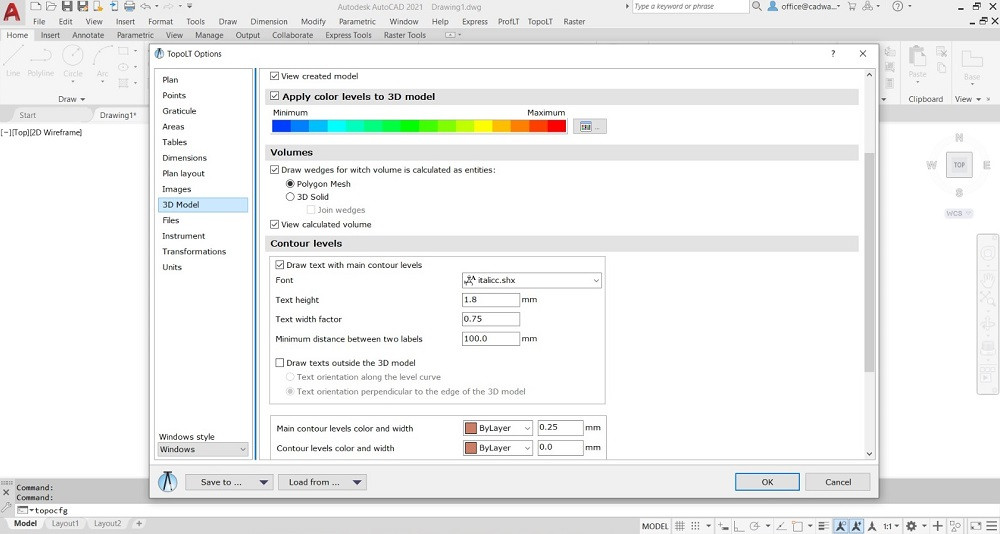Switch to the Annotate ribbon tab
The height and width of the screenshot is (534, 1000).
[x=88, y=35]
